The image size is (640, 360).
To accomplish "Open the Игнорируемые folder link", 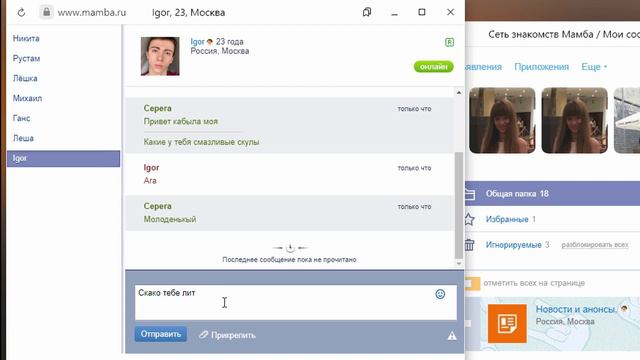I will 513,245.
